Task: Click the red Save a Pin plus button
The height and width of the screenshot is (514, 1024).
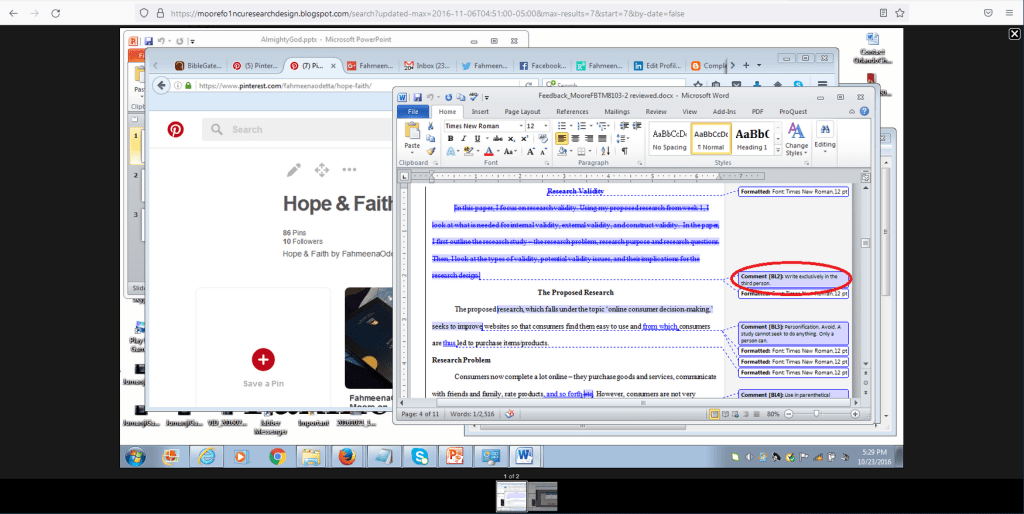Action: click(x=263, y=359)
